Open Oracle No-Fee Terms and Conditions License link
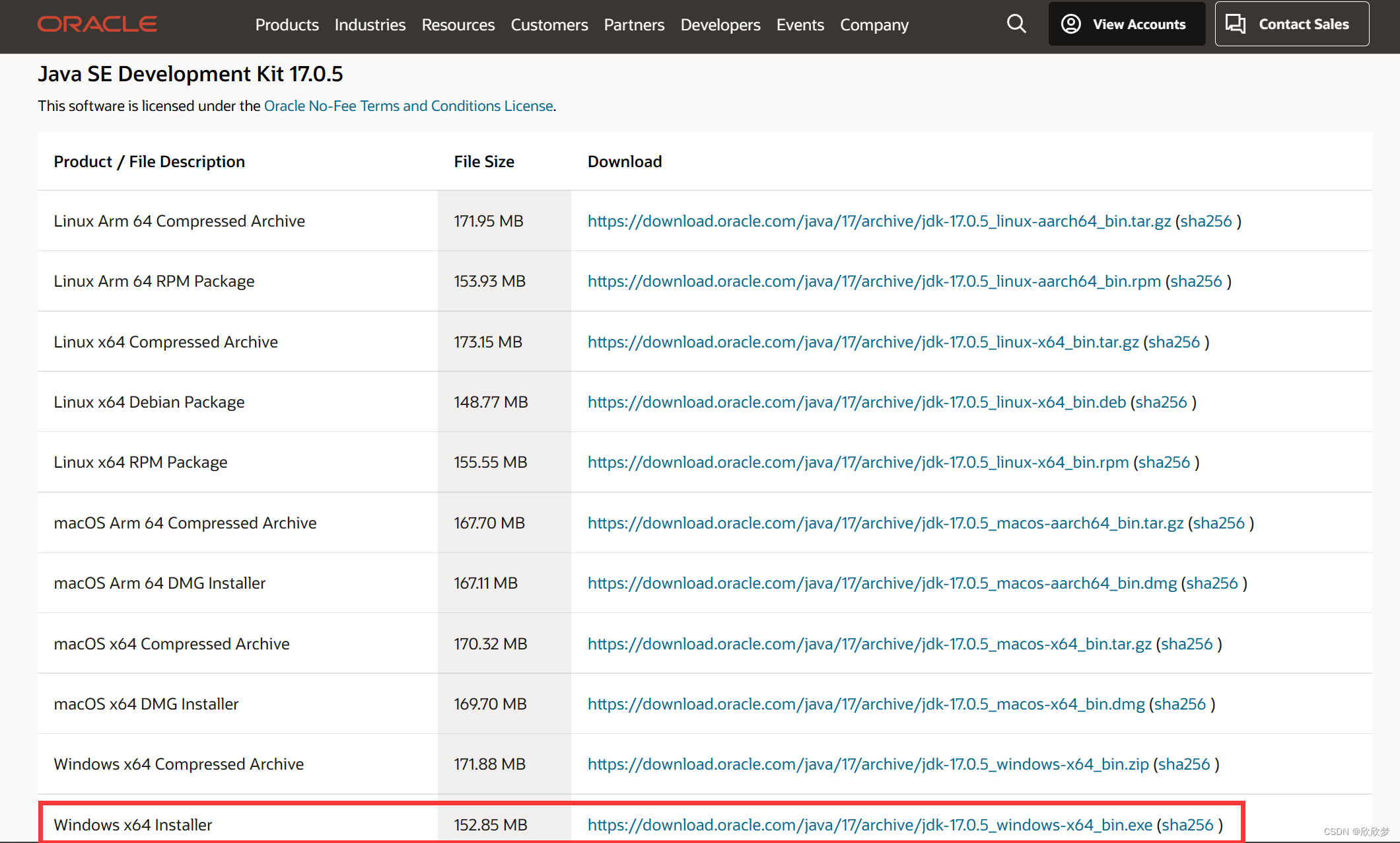This screenshot has width=1400, height=843. click(408, 106)
